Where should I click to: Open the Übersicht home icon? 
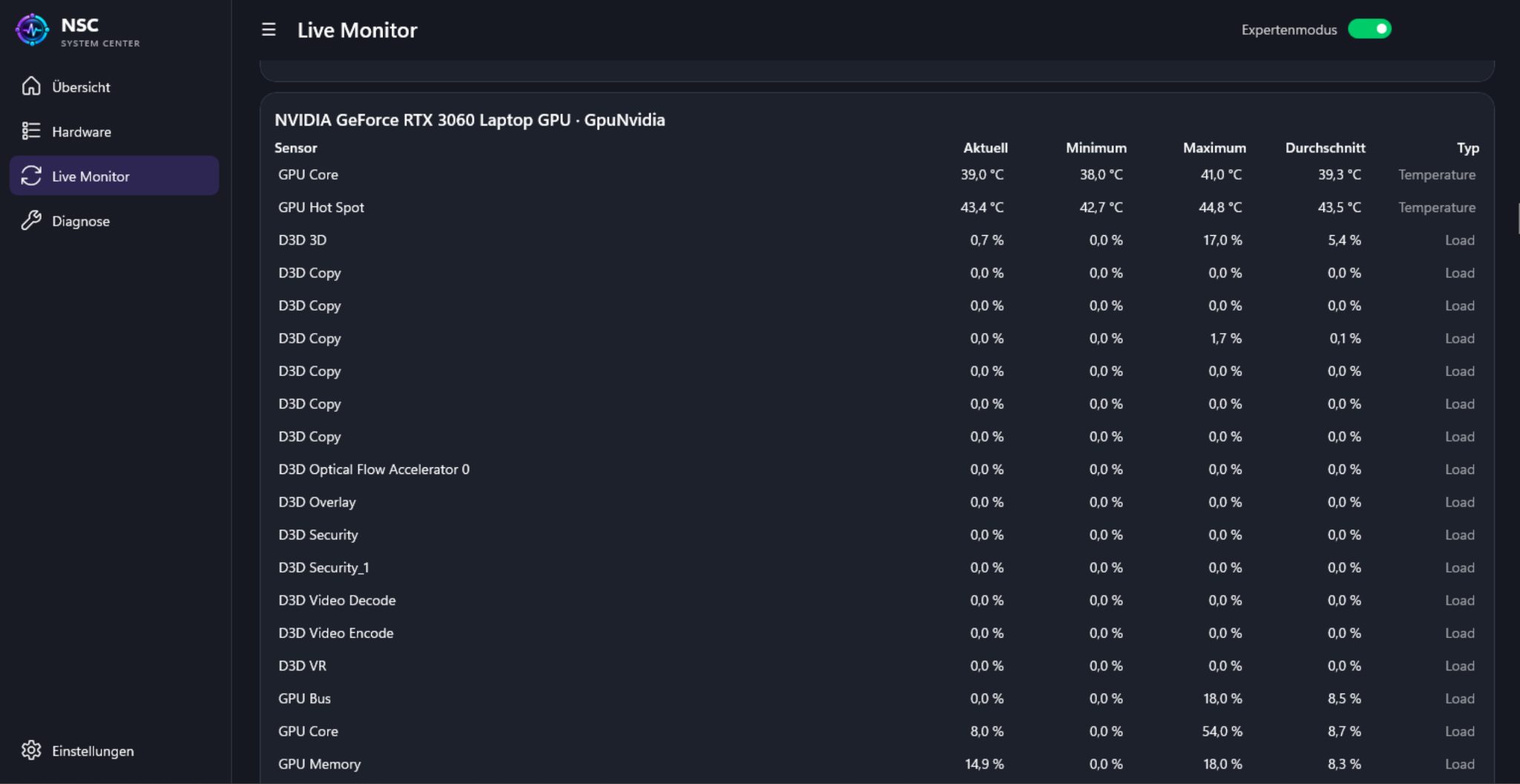(31, 86)
